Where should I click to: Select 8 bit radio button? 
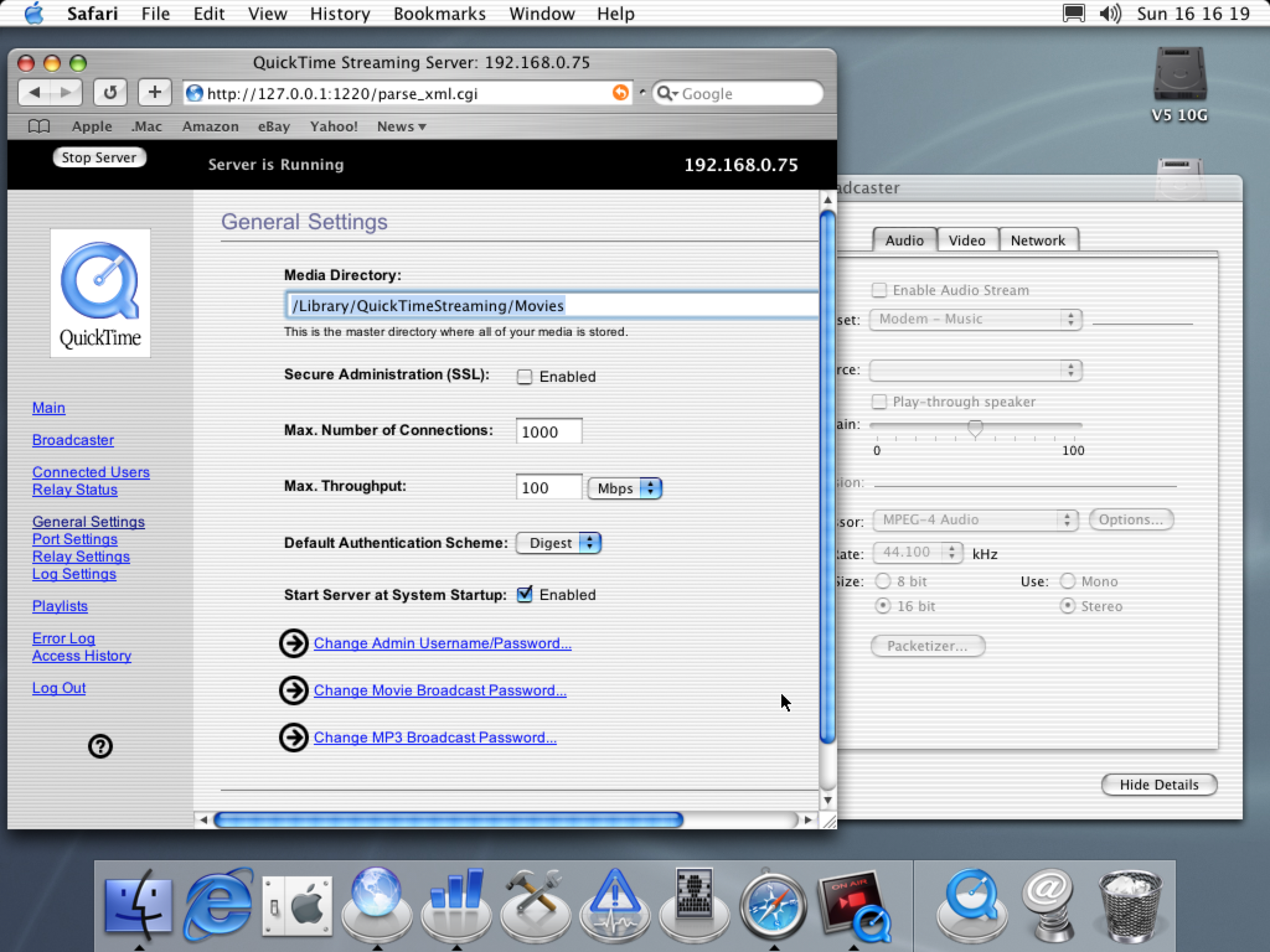coord(882,581)
